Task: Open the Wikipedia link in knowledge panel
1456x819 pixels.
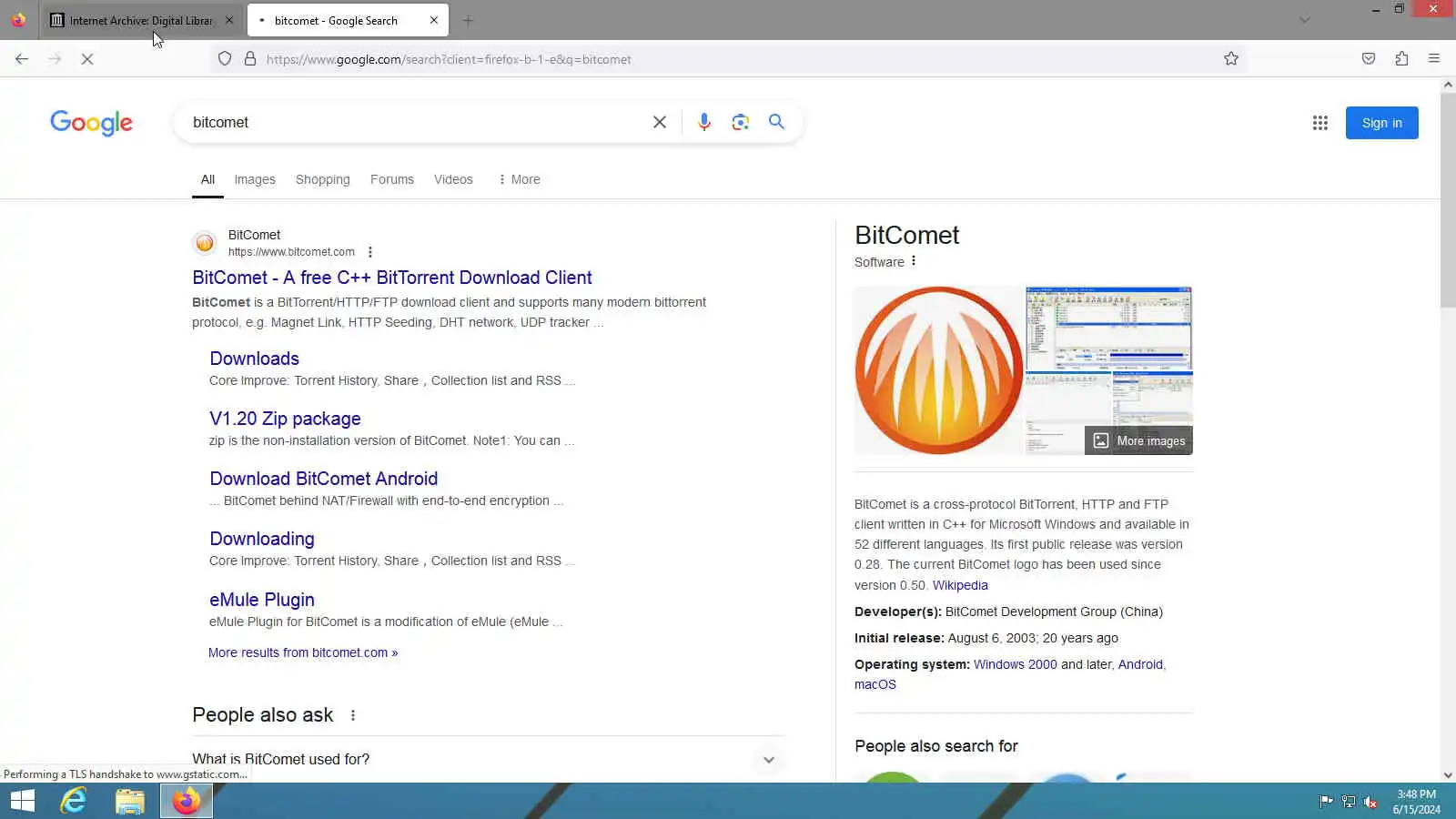Action: [960, 585]
